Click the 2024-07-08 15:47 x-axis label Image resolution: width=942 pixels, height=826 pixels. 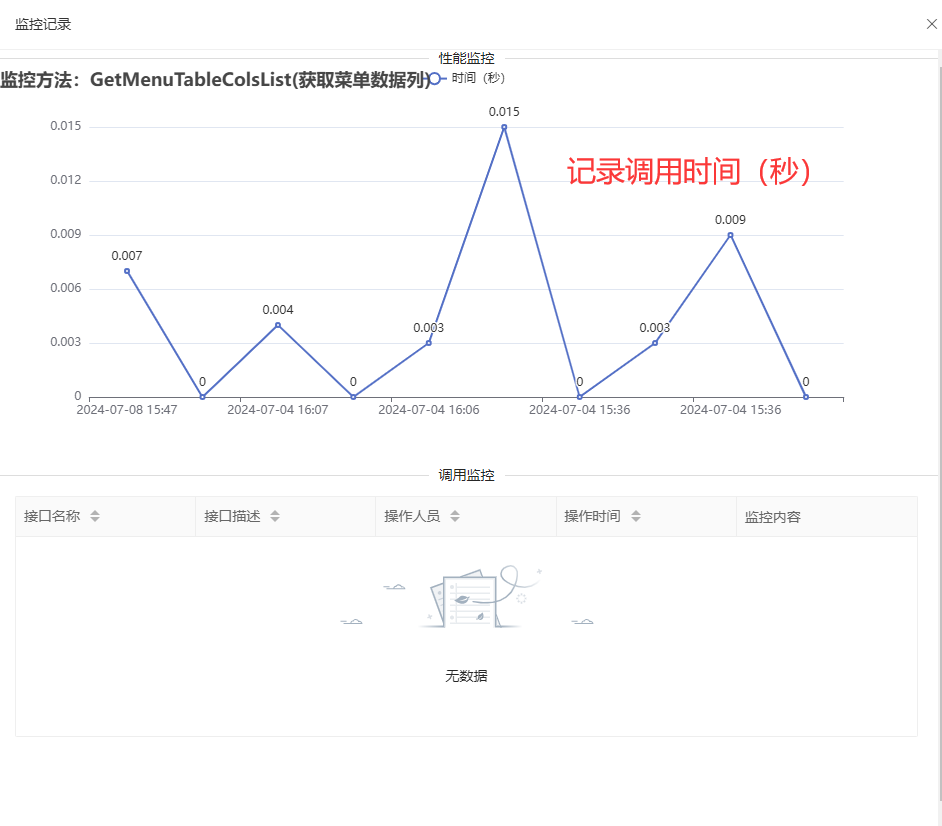(x=127, y=410)
